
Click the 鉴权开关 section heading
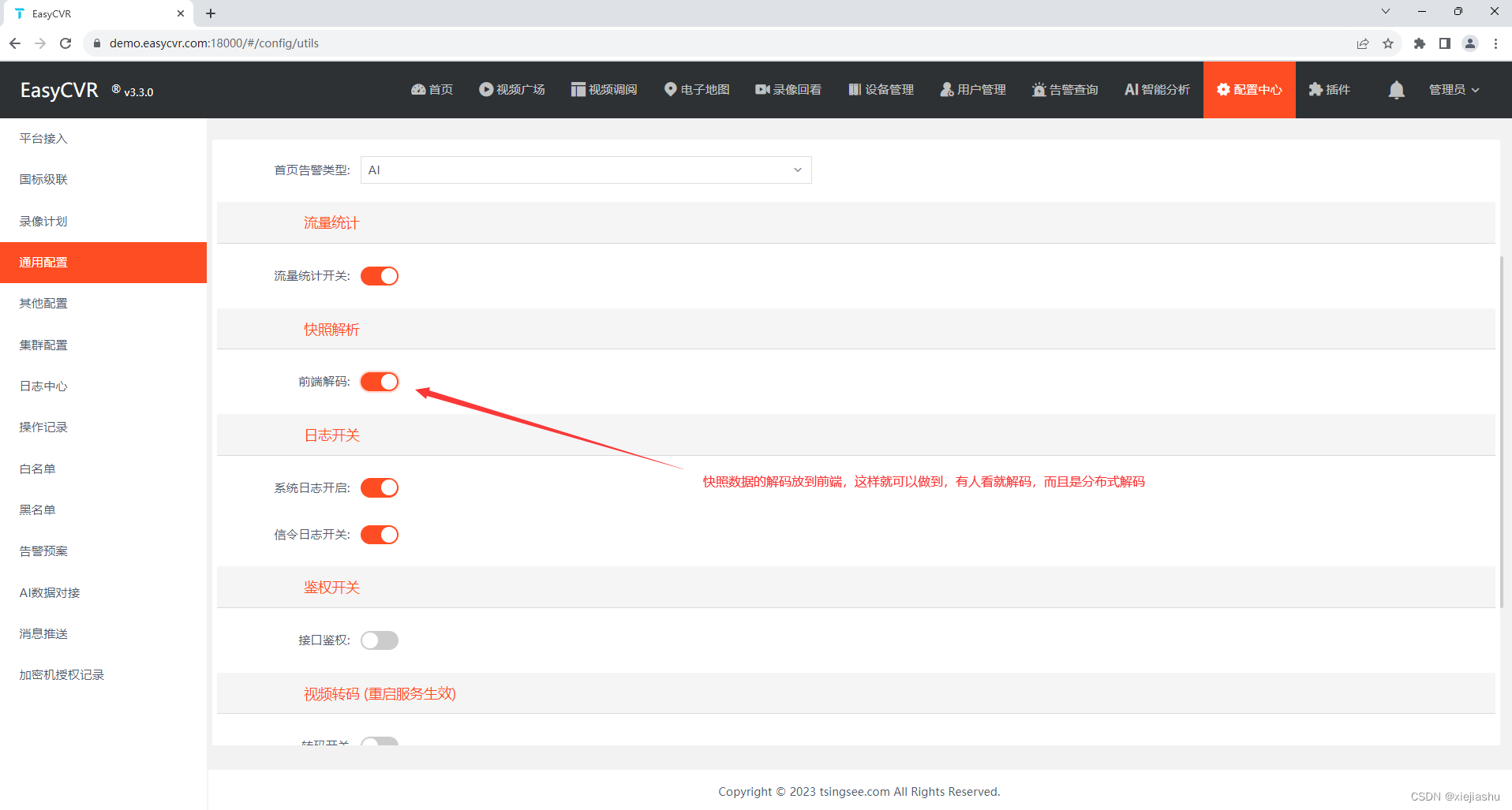pyautogui.click(x=331, y=588)
